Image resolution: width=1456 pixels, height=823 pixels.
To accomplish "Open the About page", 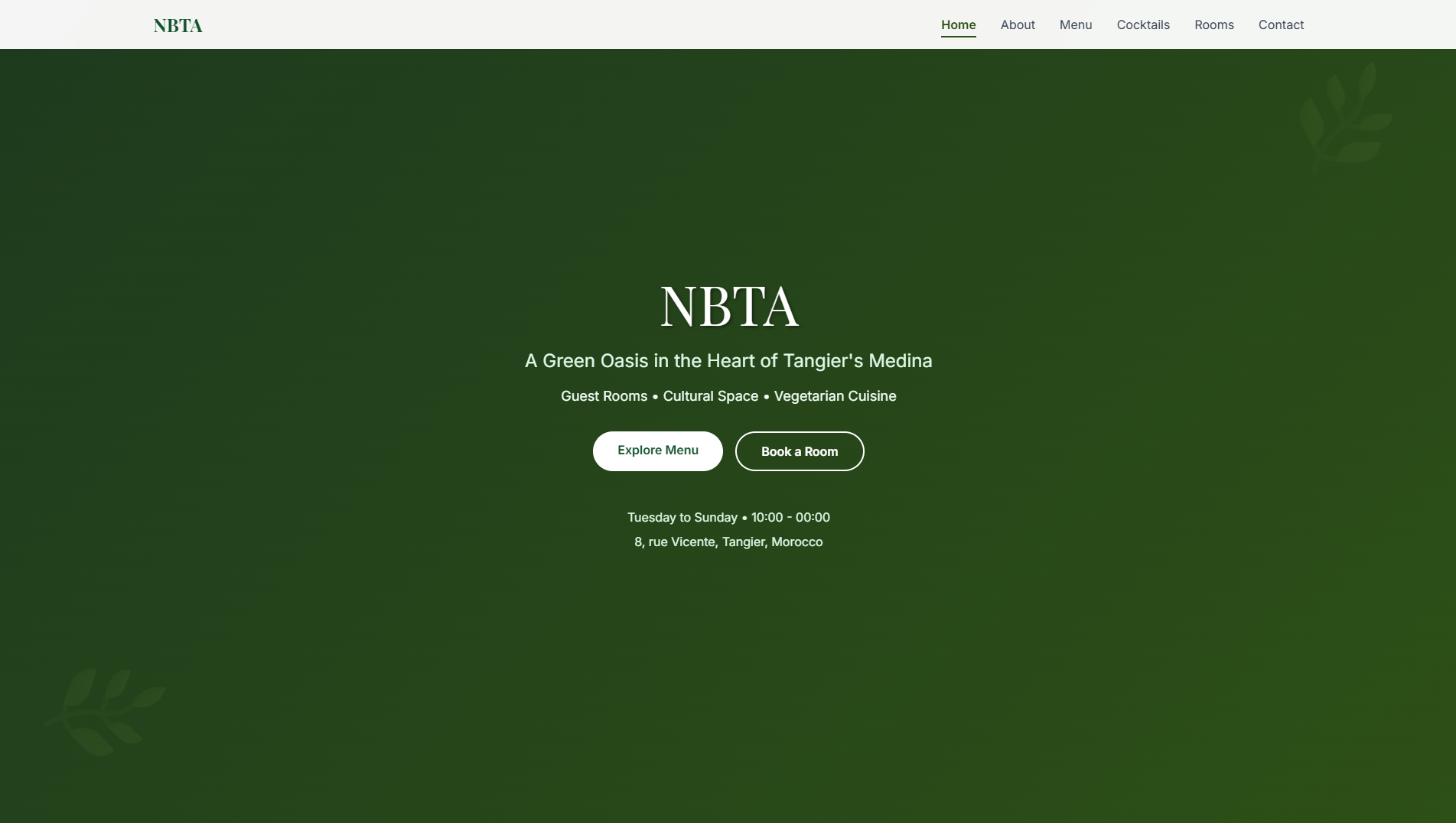I will tap(1017, 24).
